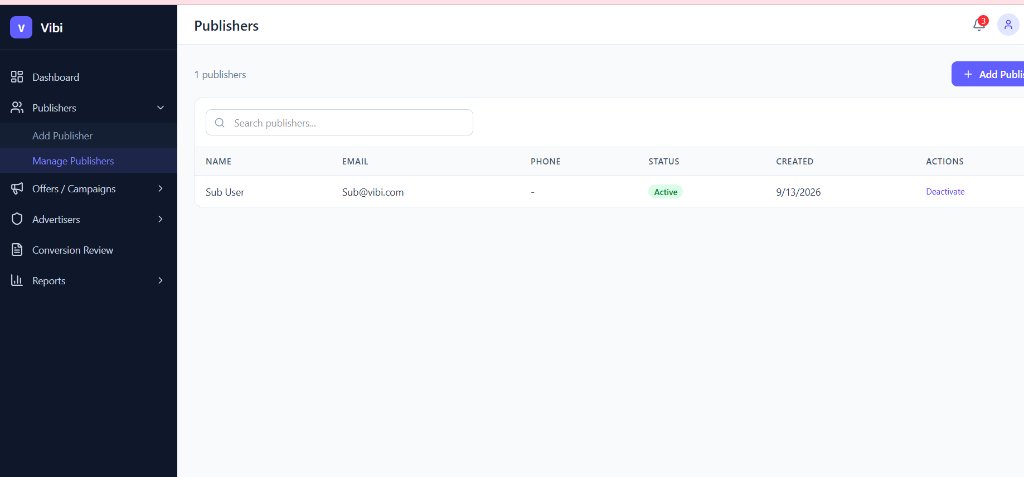Click the Vibi brand name

coord(52,27)
